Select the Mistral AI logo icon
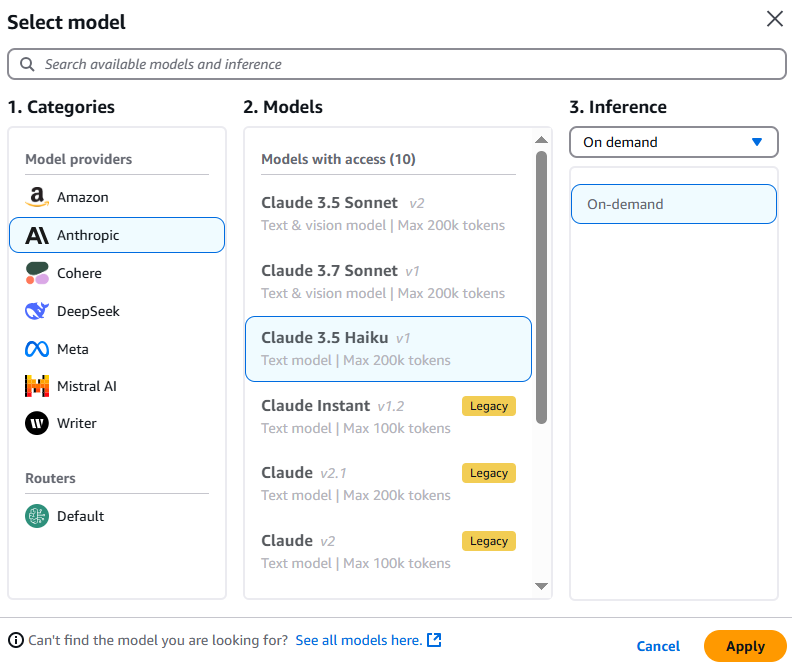Image resolution: width=792 pixels, height=670 pixels. pyautogui.click(x=37, y=386)
